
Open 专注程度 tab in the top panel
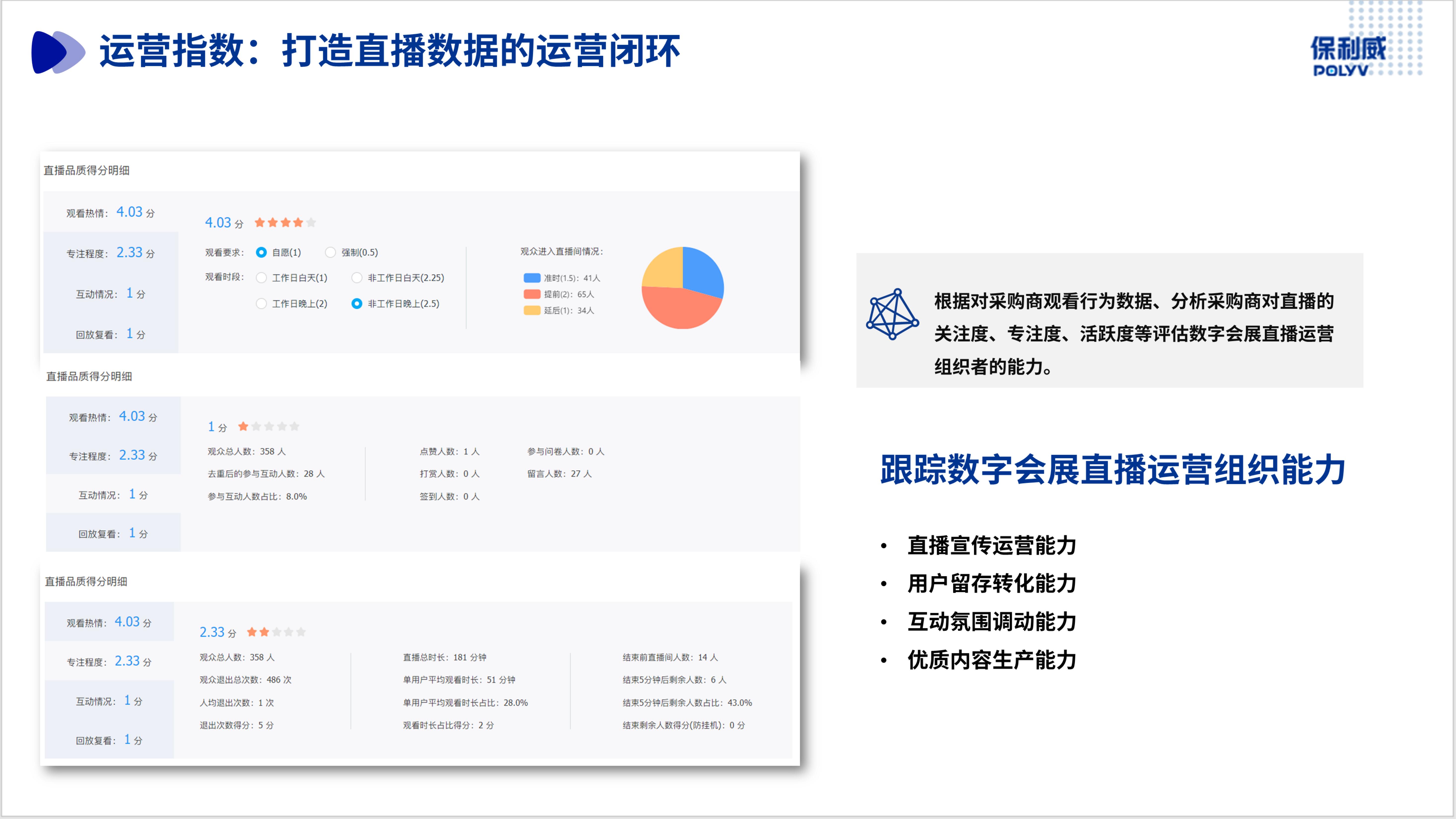[x=111, y=253]
